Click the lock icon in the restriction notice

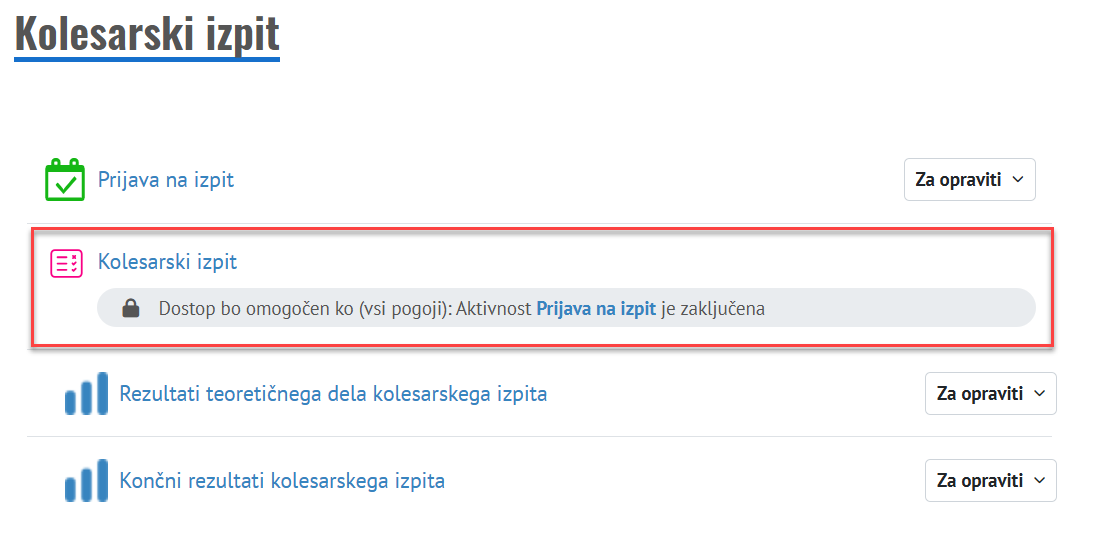click(130, 309)
